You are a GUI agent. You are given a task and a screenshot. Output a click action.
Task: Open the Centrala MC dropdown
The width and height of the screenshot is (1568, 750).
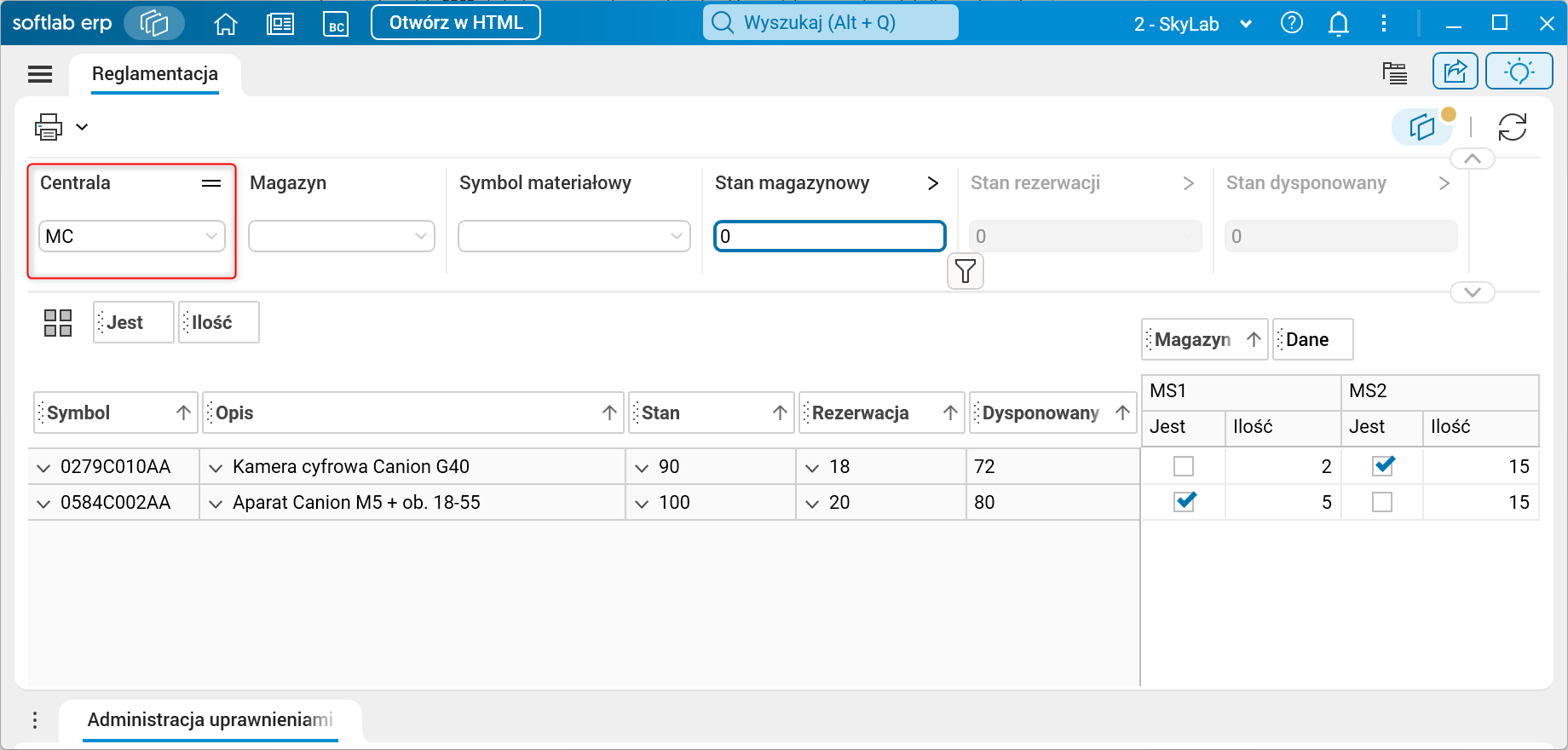[x=132, y=236]
